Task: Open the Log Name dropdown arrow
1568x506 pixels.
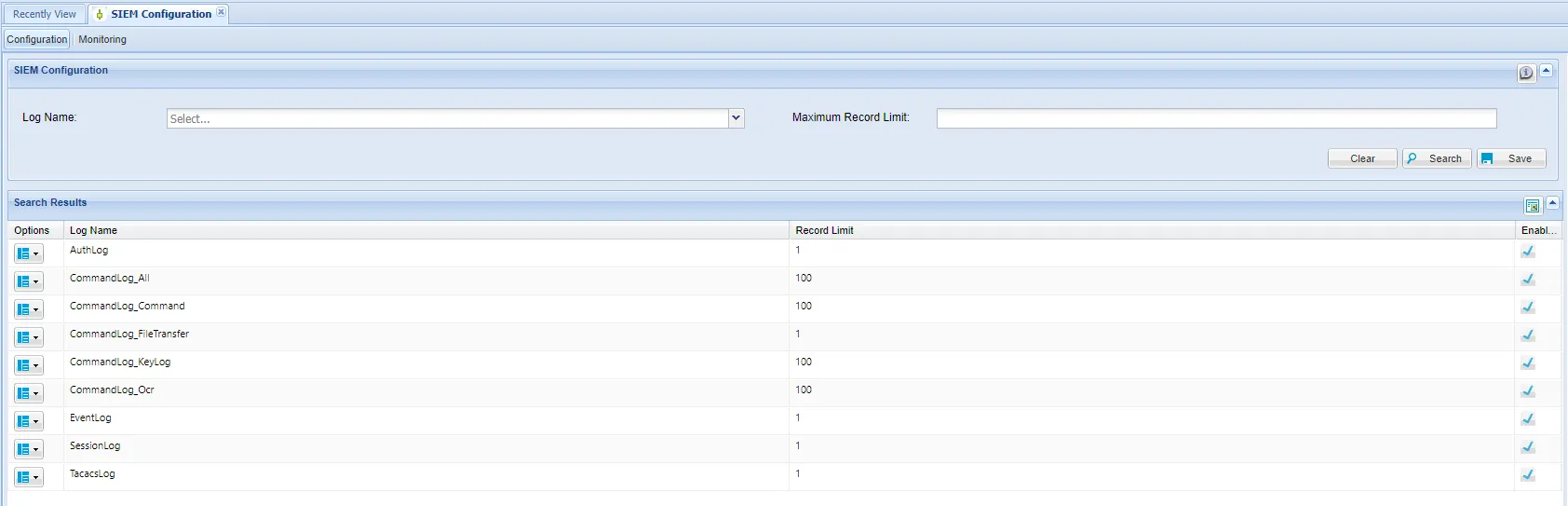Action: (736, 118)
